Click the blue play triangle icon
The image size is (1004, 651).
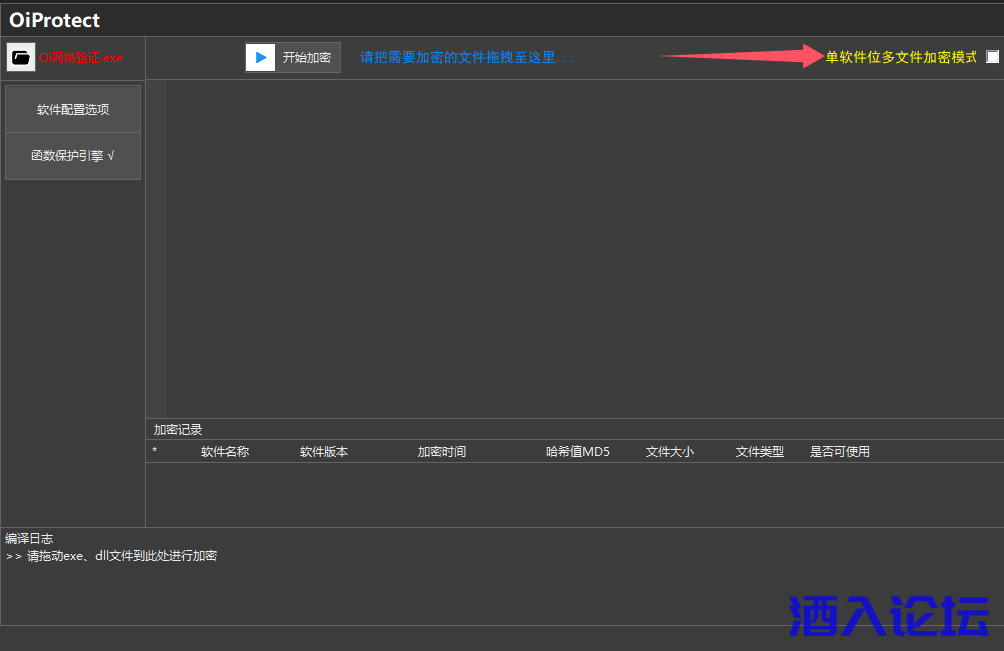[261, 58]
